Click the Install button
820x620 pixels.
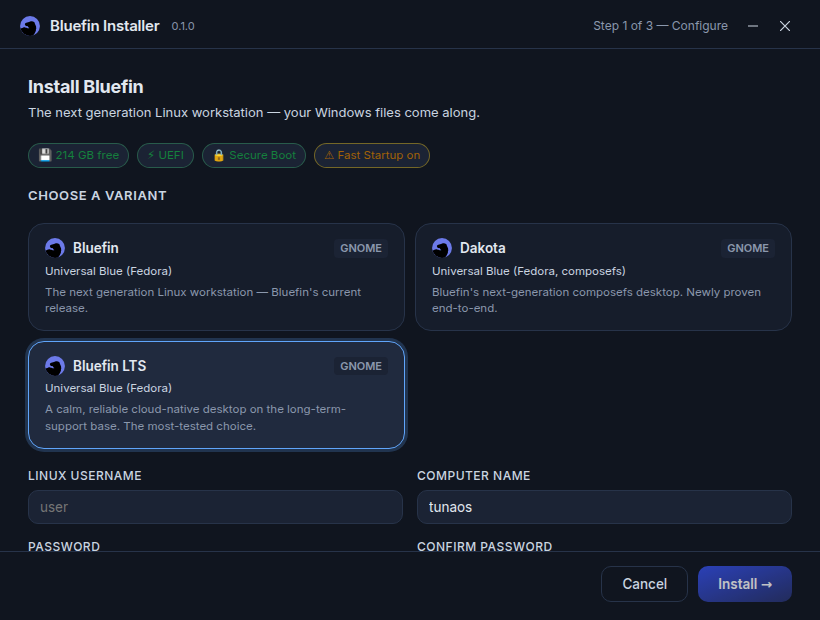pyautogui.click(x=745, y=584)
